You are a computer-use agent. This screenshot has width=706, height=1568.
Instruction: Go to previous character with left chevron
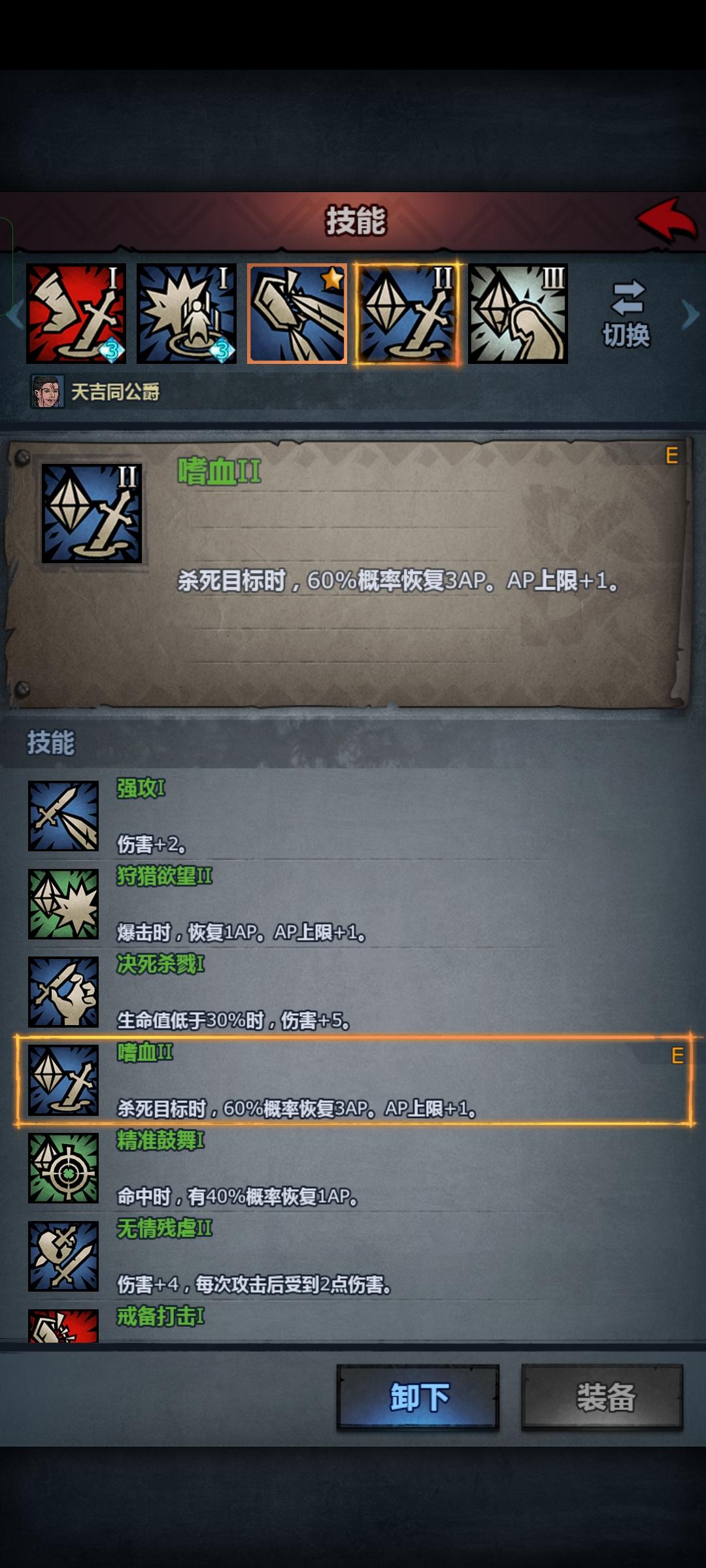coord(14,314)
